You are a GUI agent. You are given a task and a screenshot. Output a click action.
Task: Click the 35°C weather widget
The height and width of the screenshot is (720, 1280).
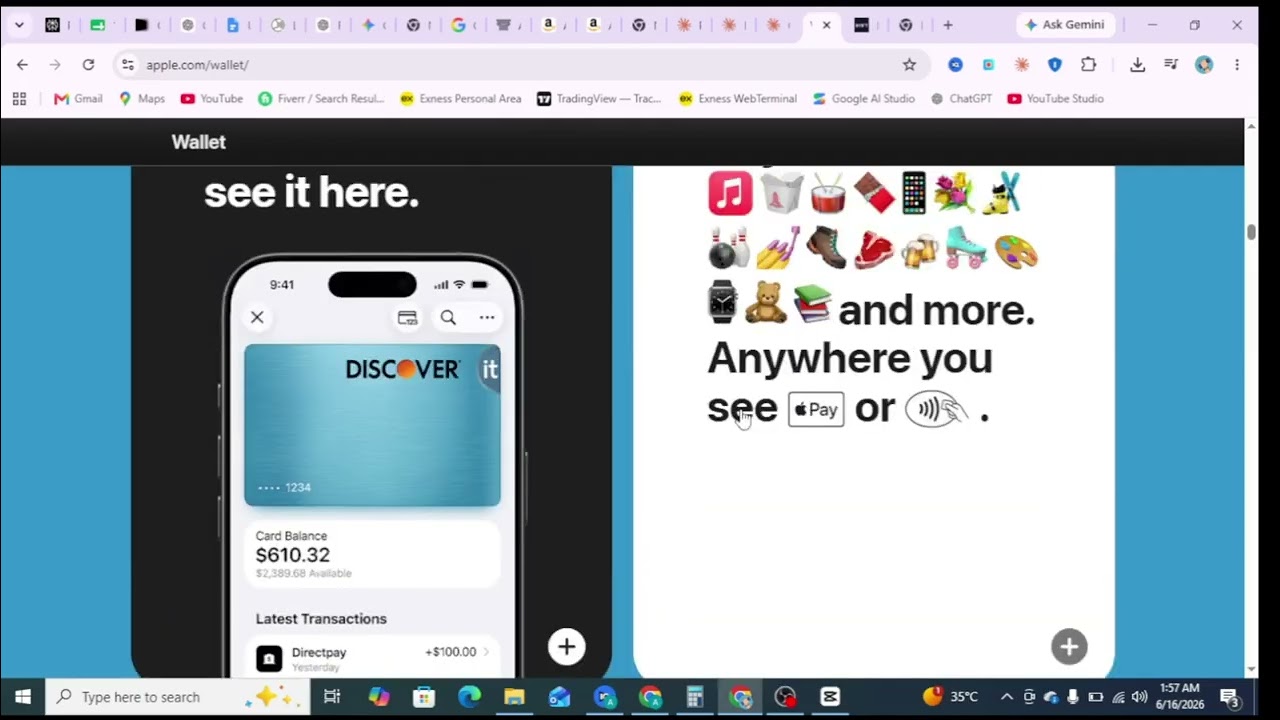point(950,697)
